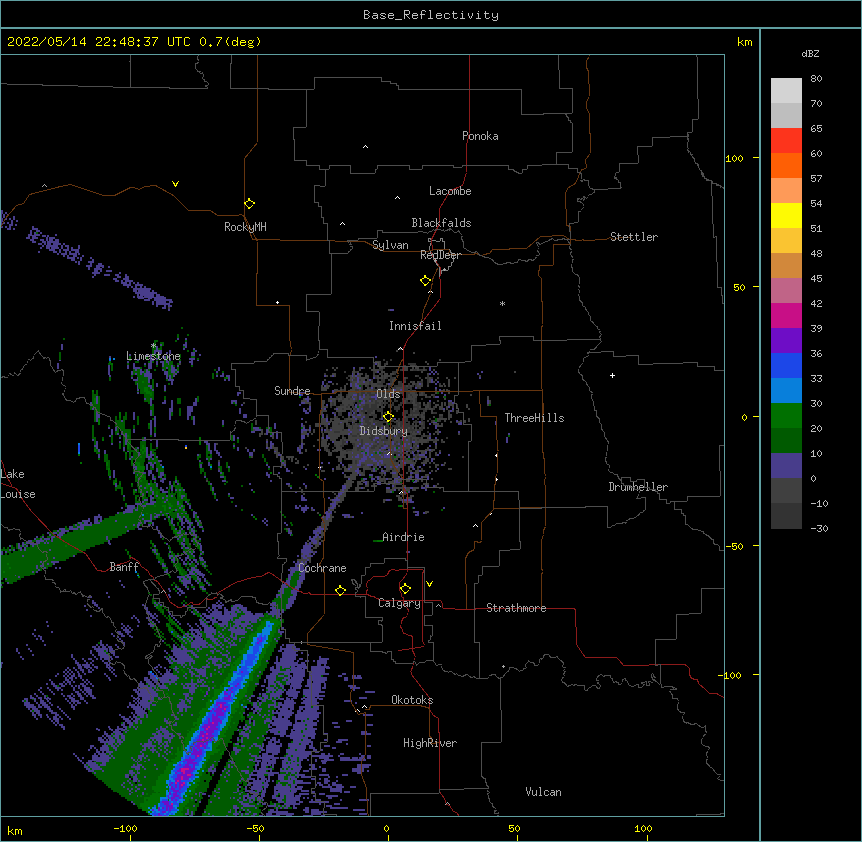Click the yellow diamond marker above RockyMH

coord(249,203)
